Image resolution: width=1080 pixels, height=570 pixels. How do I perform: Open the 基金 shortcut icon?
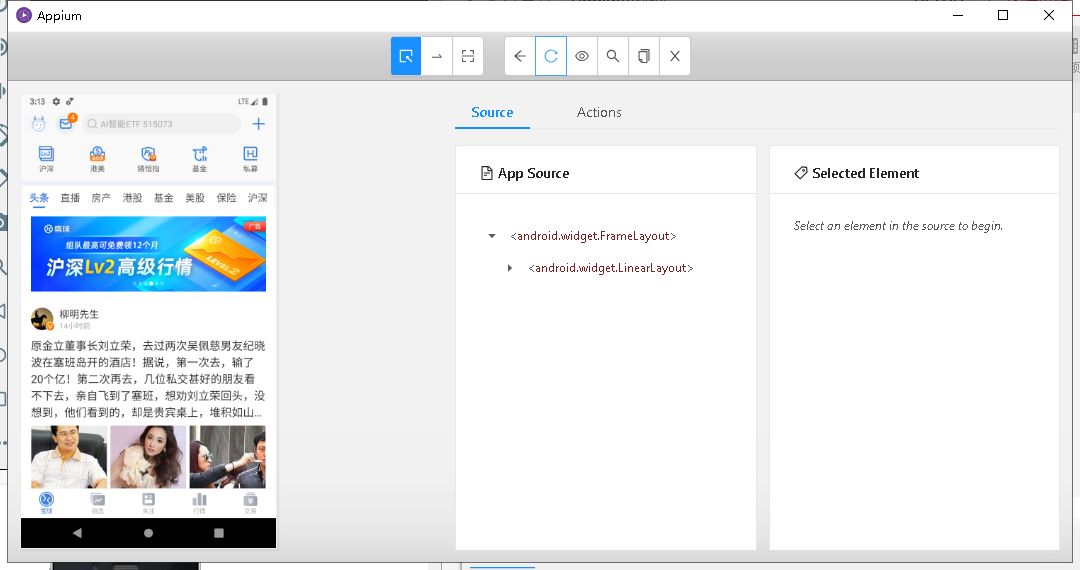199,158
